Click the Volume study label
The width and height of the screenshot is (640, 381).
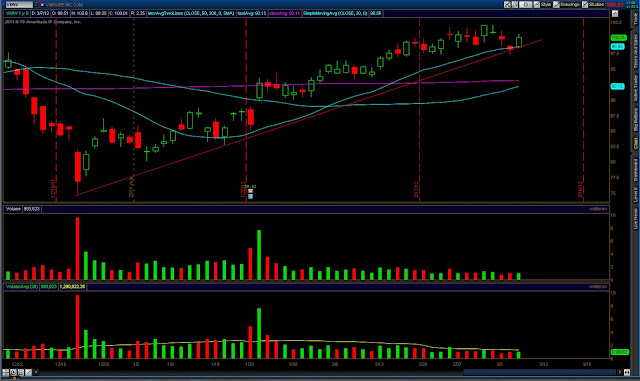(13, 209)
